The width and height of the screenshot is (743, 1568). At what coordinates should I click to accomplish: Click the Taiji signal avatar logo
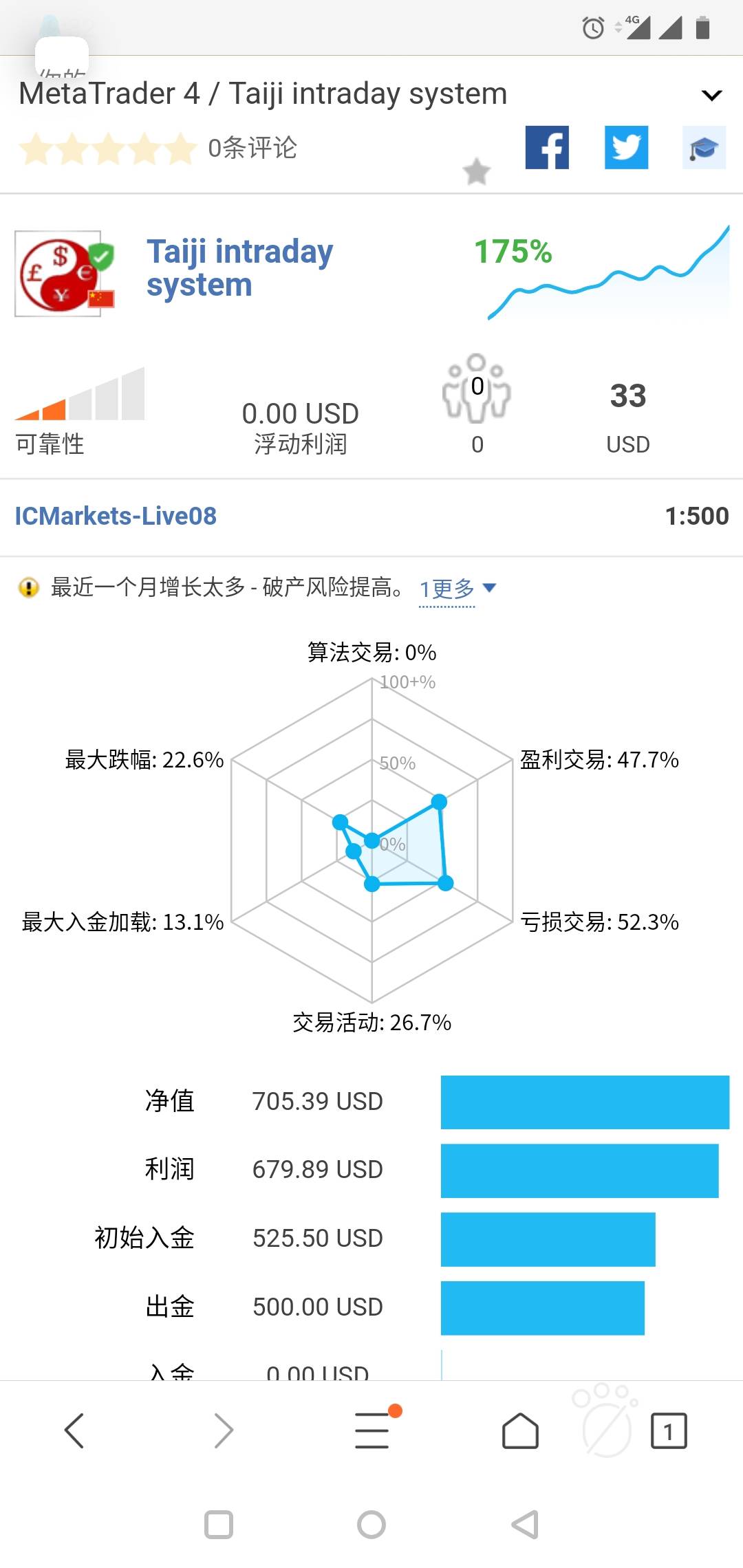[62, 274]
